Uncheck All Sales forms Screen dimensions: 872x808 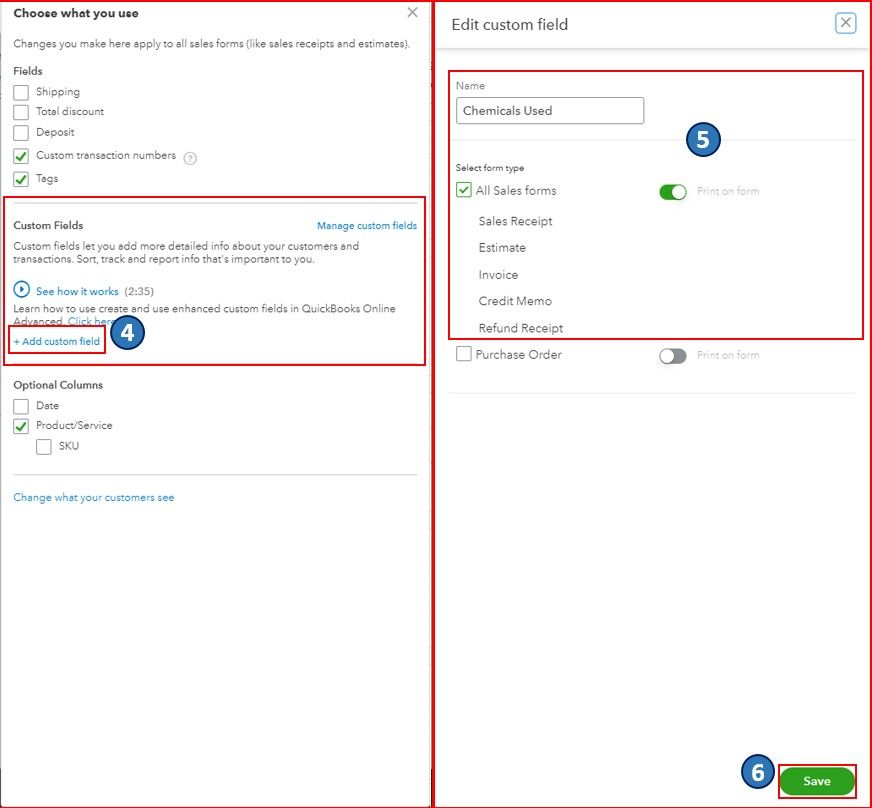tap(464, 190)
